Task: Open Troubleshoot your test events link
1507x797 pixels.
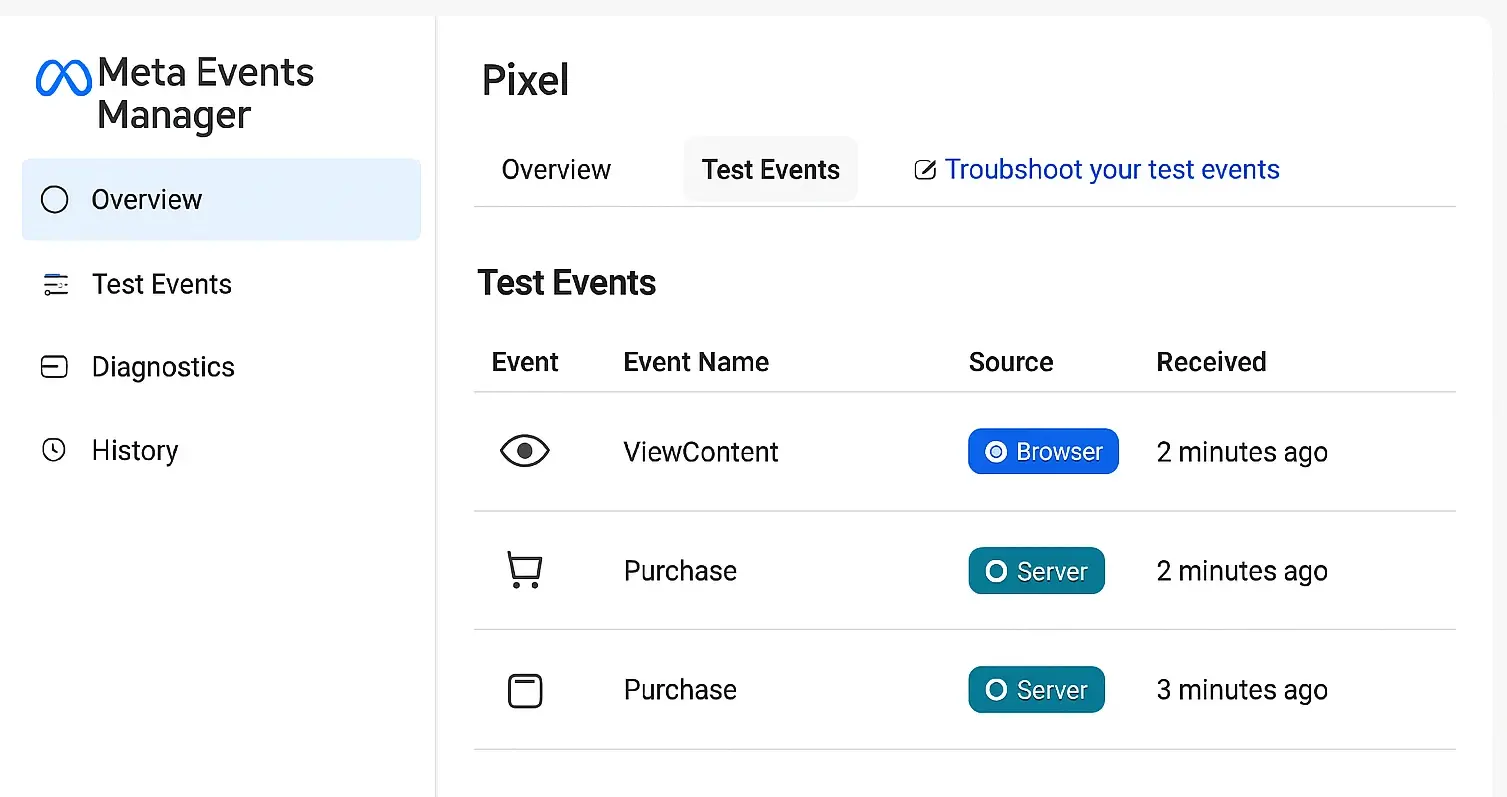Action: click(x=1111, y=170)
